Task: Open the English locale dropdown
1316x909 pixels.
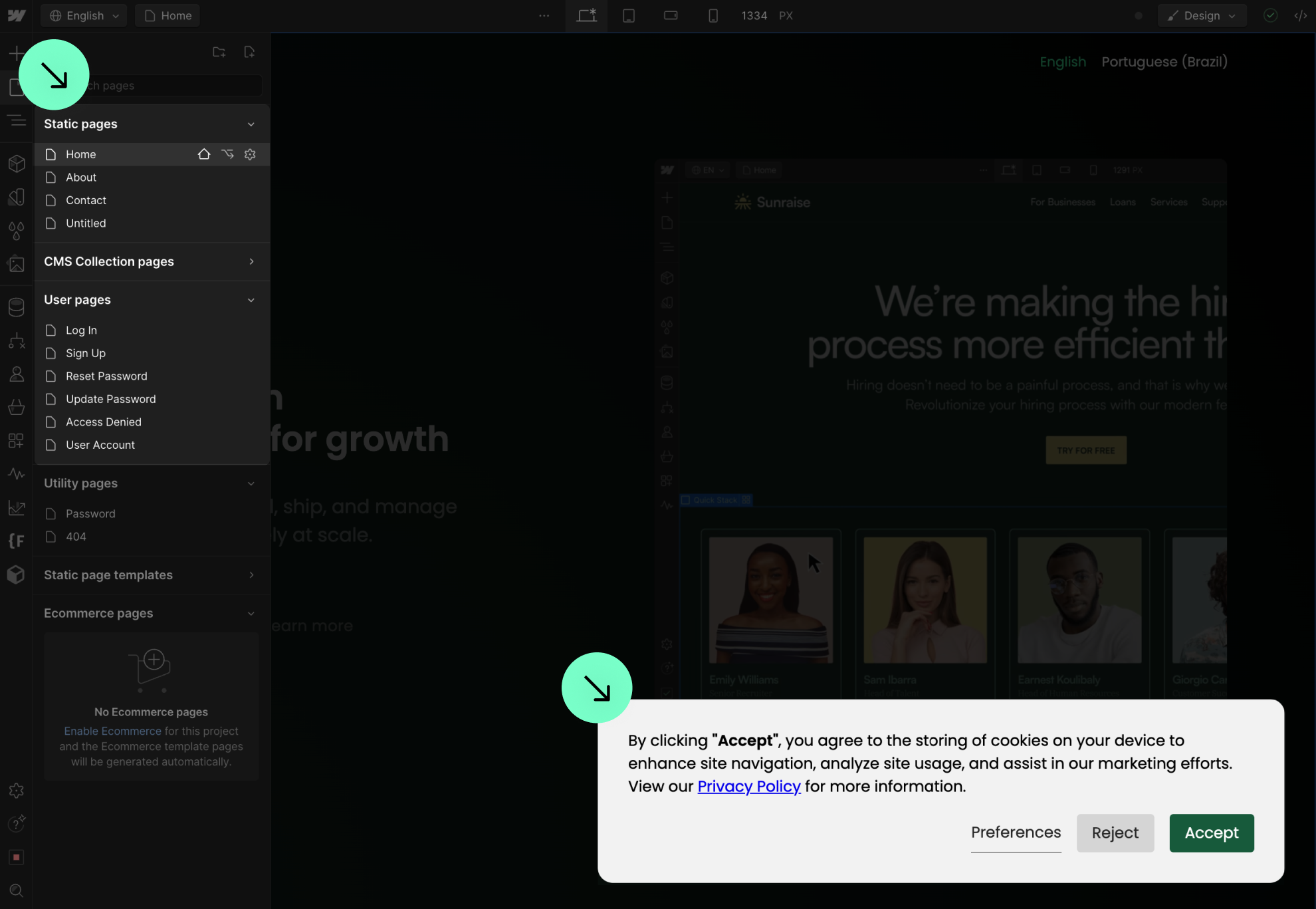Action: point(84,15)
